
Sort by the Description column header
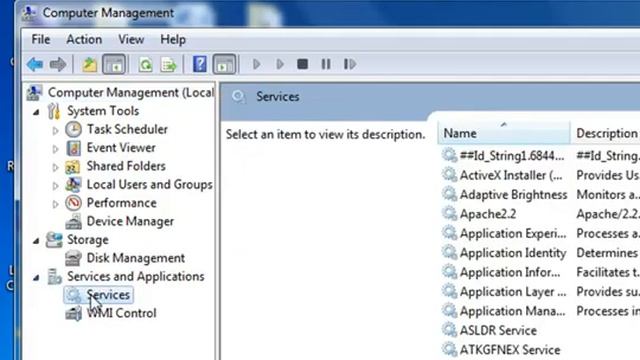(x=606, y=133)
